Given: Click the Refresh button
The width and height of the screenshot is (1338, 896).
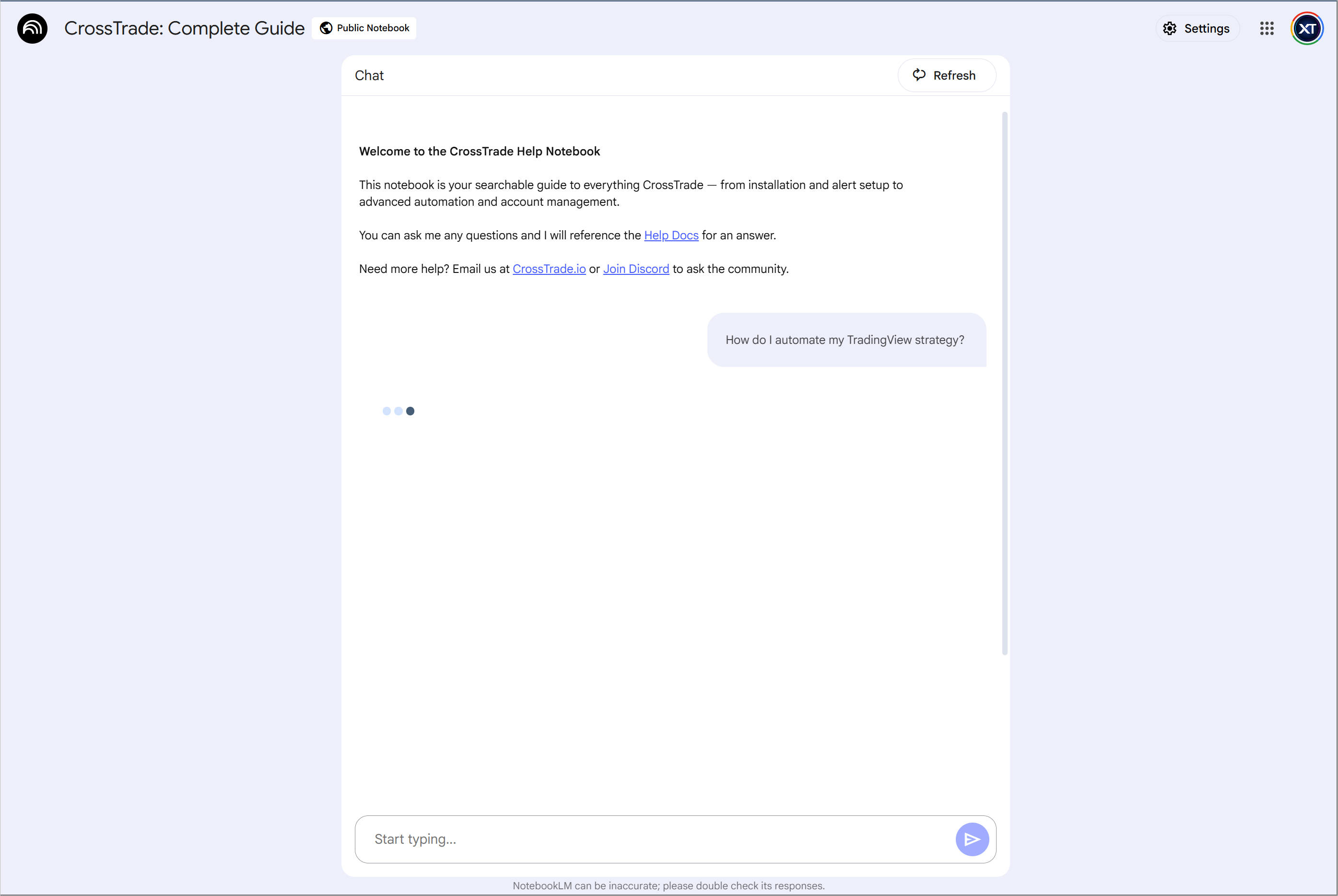Looking at the screenshot, I should click(x=946, y=75).
